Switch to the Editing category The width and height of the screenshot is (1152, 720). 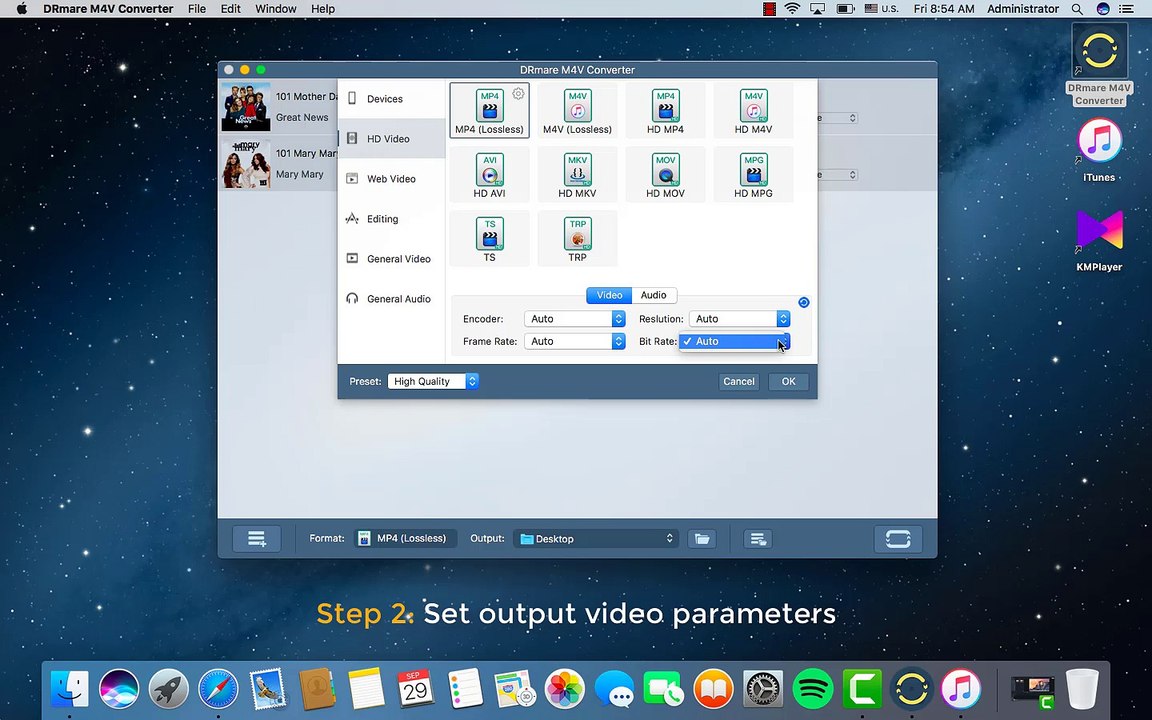[x=391, y=218]
